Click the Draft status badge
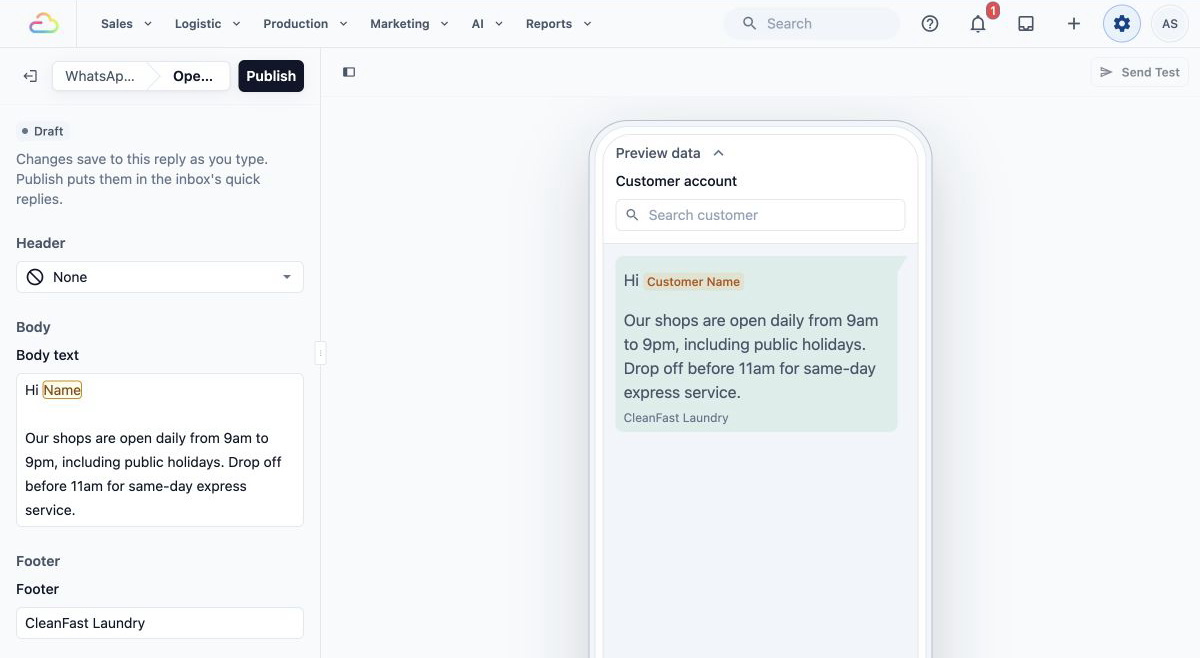The image size is (1200, 658). [43, 131]
